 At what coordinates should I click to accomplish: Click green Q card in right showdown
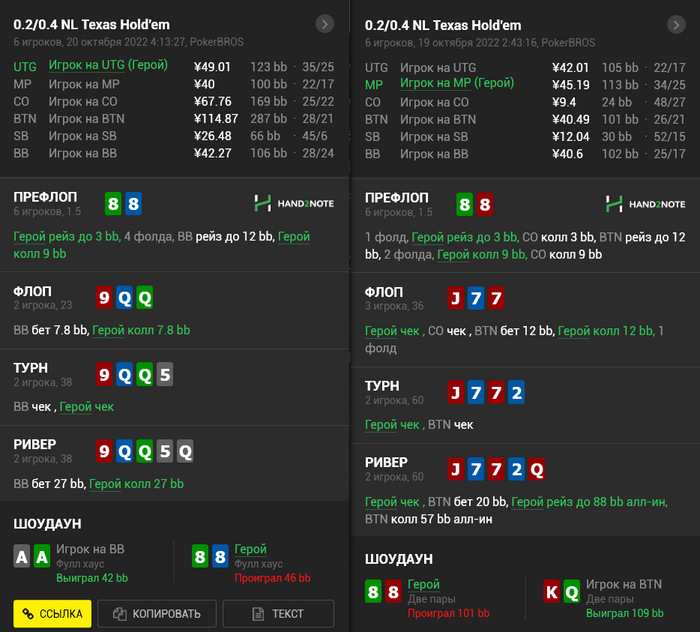[572, 592]
